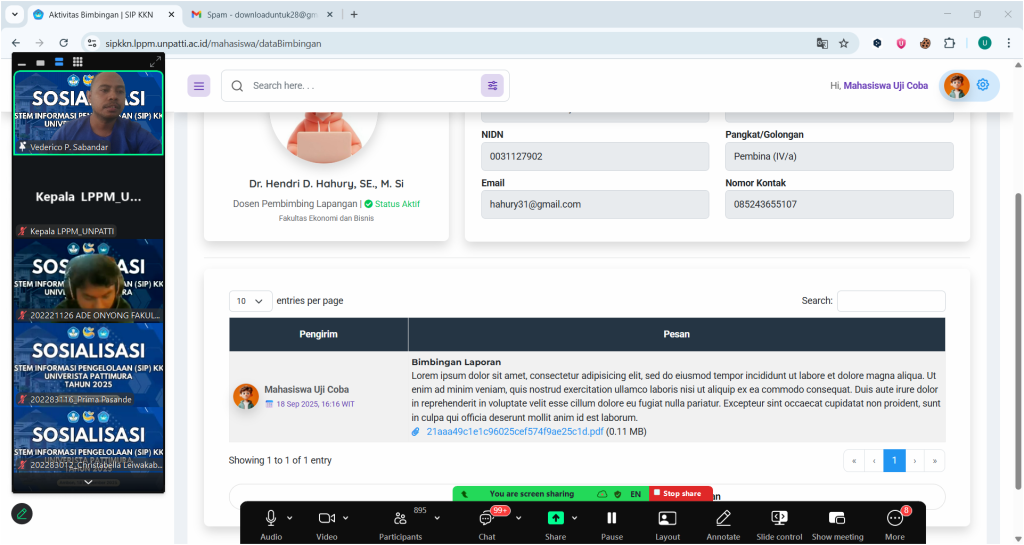Open the attached 21aaa49c1e1c96025cef574f9ae25c1d.pdf file
Screen dimensions: 1024x545
514,432
